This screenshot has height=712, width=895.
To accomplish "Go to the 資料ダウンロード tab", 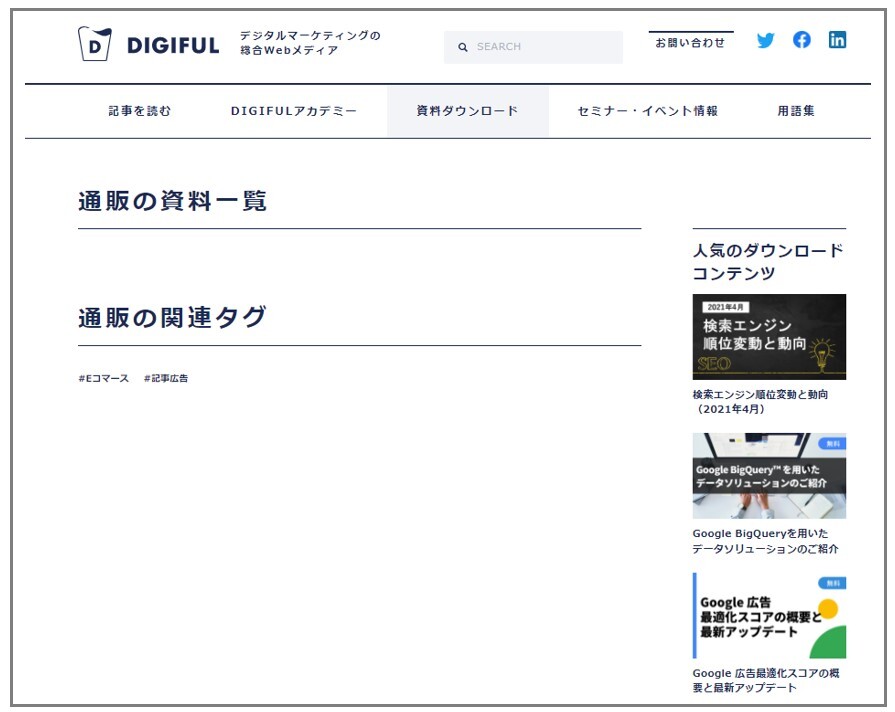I will click(468, 111).
